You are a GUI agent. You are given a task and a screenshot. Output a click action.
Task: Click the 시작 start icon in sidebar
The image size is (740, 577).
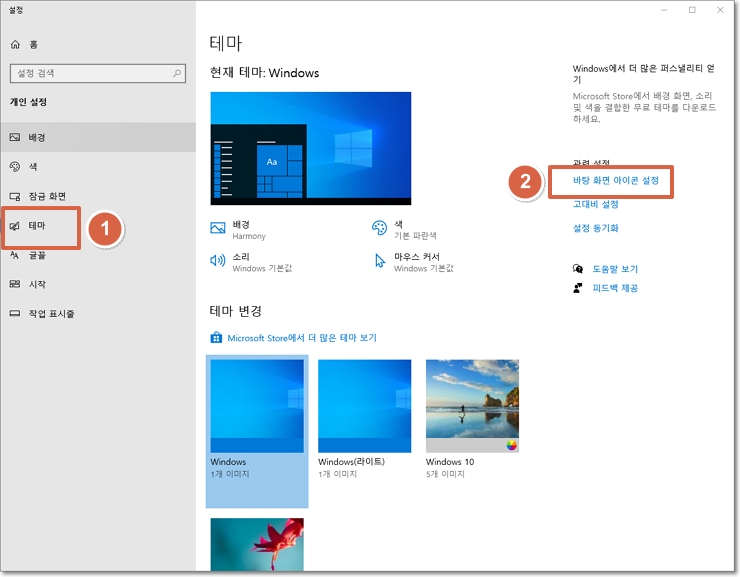coord(15,284)
